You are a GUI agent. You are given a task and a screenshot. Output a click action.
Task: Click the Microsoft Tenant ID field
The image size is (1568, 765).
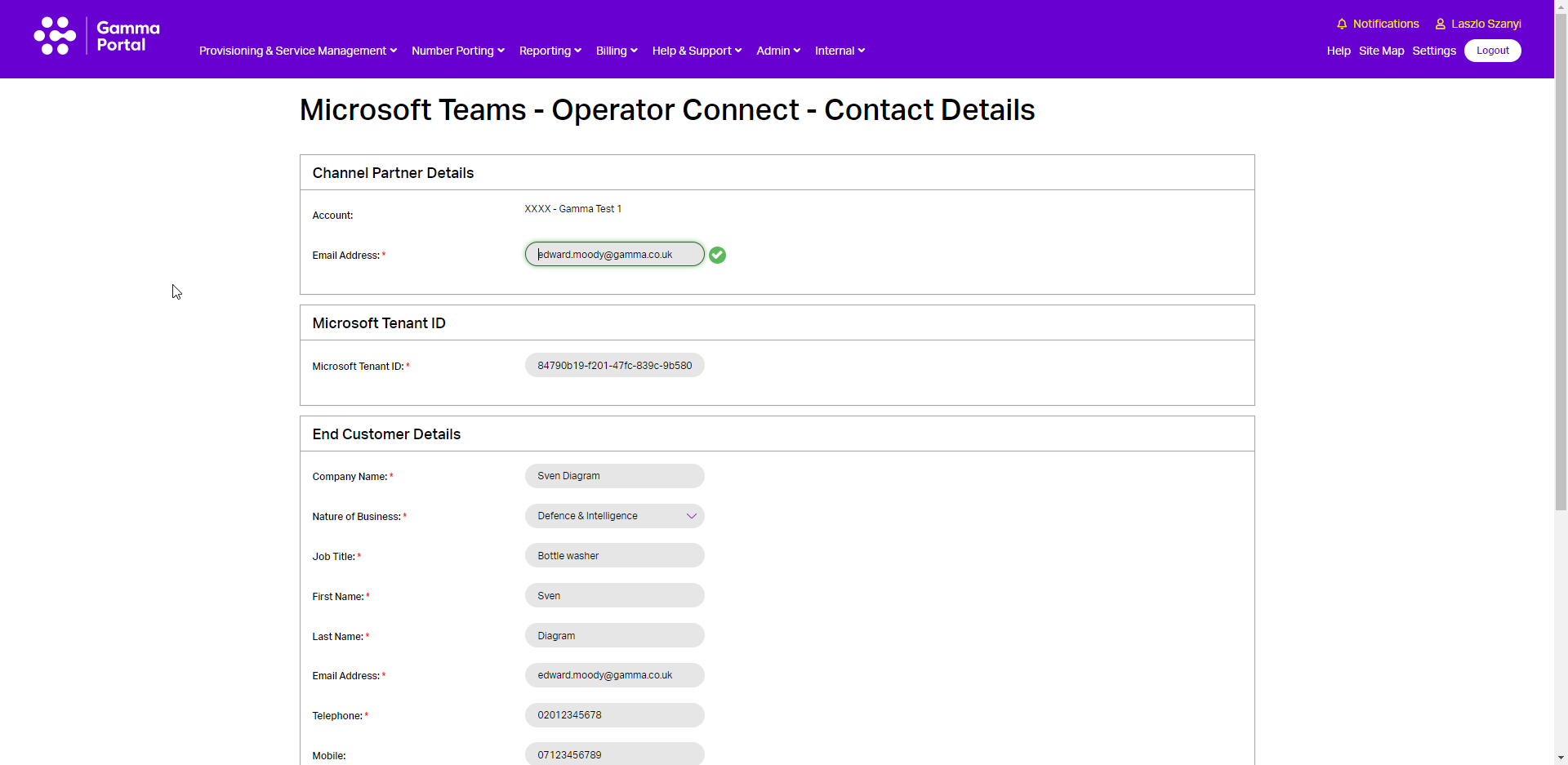point(614,365)
